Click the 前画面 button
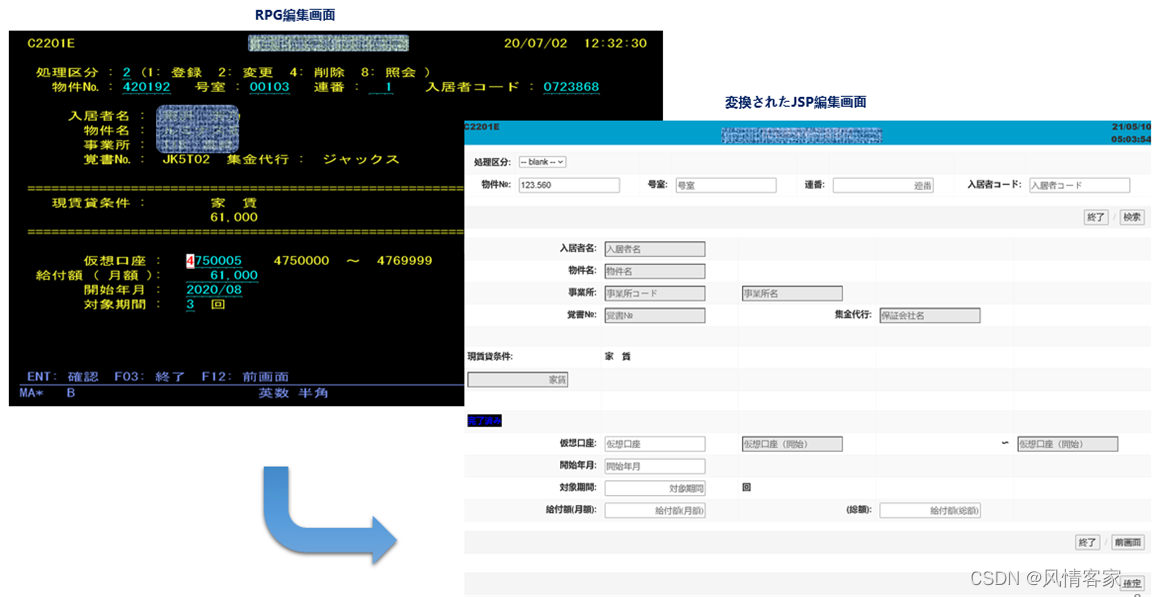Image resolution: width=1157 pixels, height=597 pixels. (x=1128, y=542)
